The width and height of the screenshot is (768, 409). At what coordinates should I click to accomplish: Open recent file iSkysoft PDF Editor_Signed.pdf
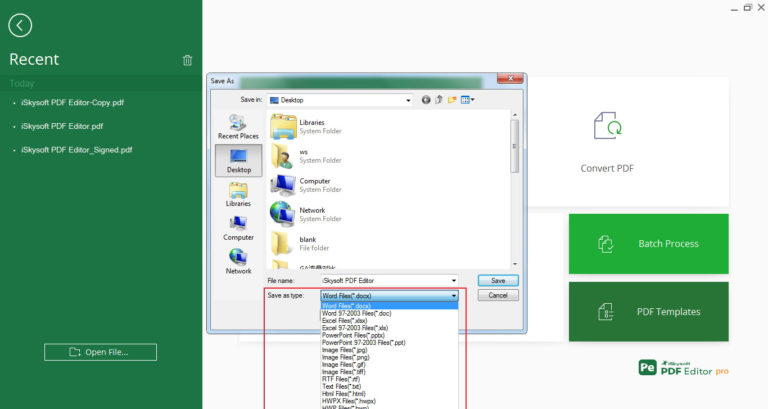(x=77, y=150)
